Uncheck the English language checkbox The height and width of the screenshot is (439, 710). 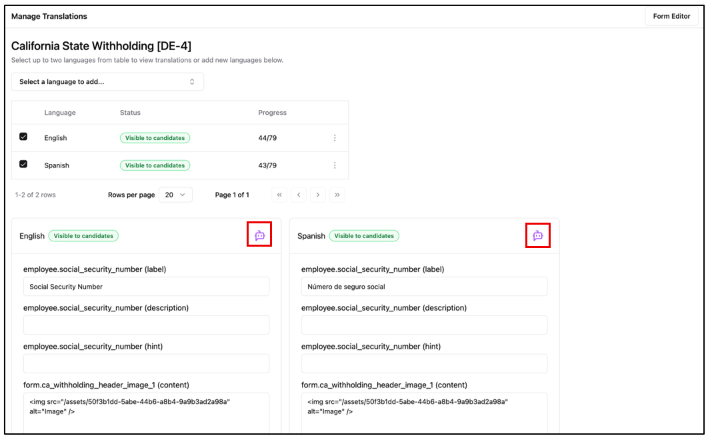23,136
